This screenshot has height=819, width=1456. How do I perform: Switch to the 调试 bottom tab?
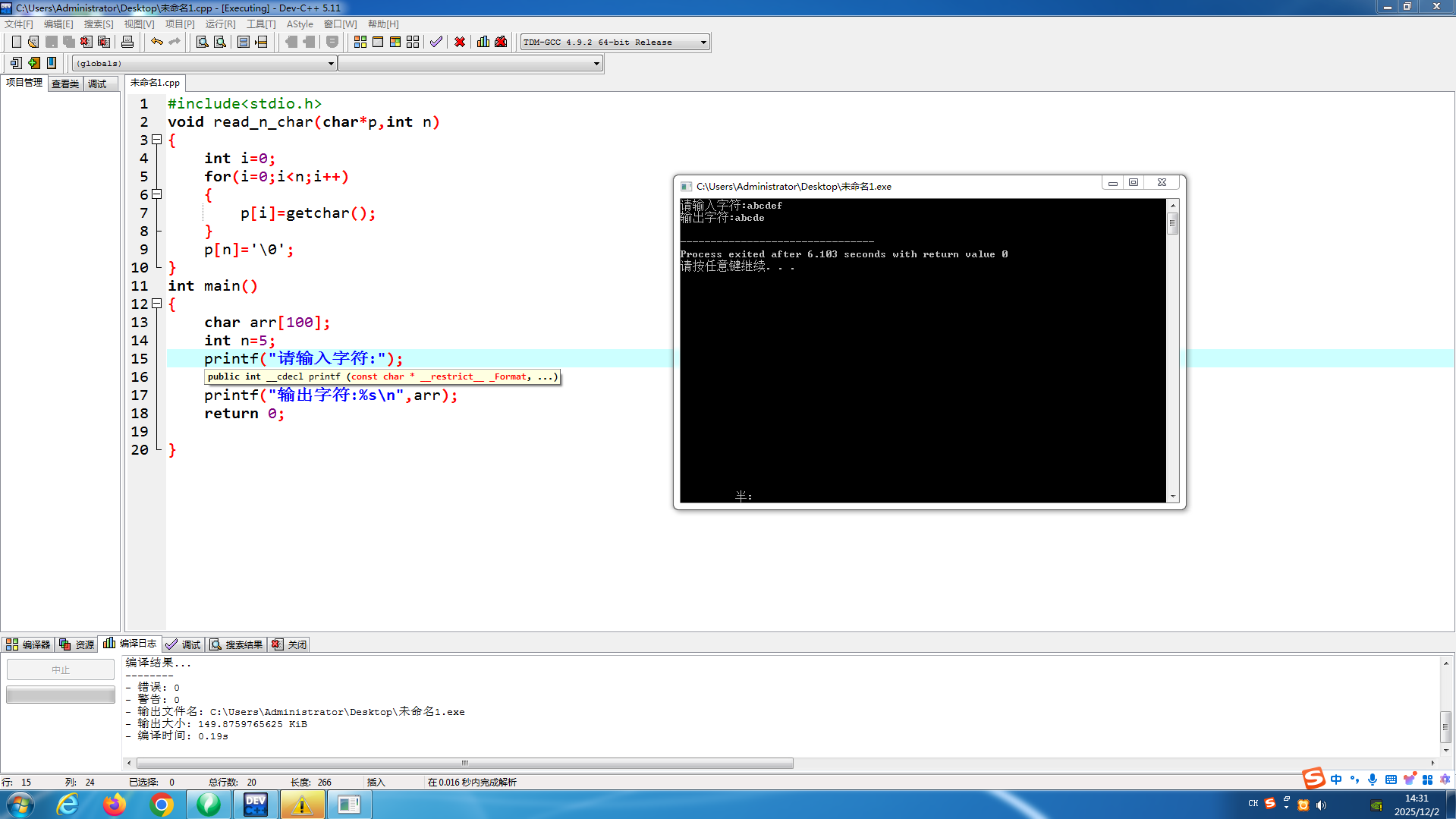(x=183, y=644)
